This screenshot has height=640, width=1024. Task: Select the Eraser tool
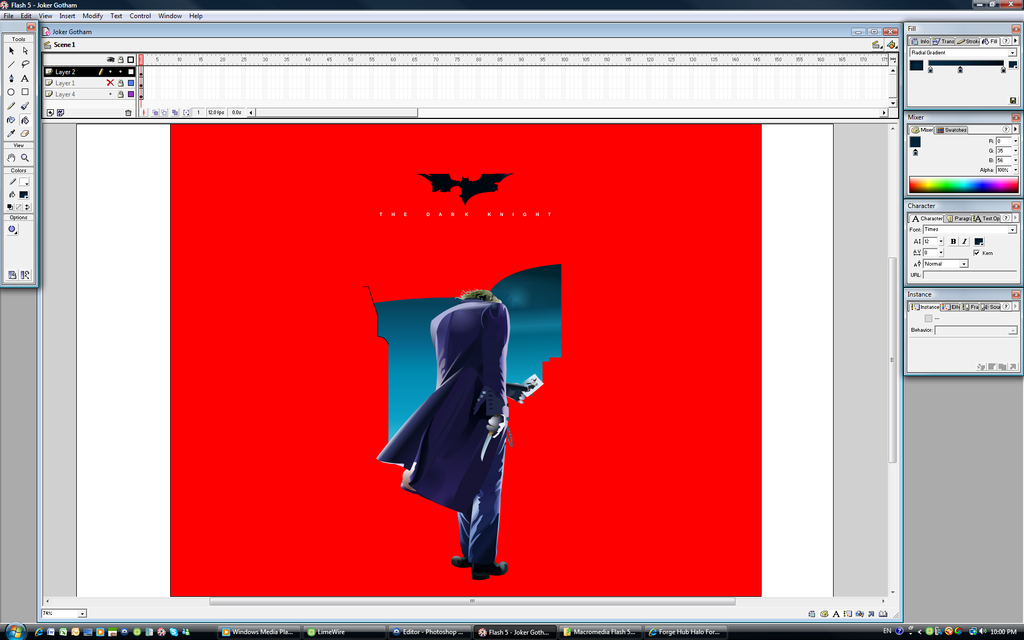pyautogui.click(x=25, y=133)
